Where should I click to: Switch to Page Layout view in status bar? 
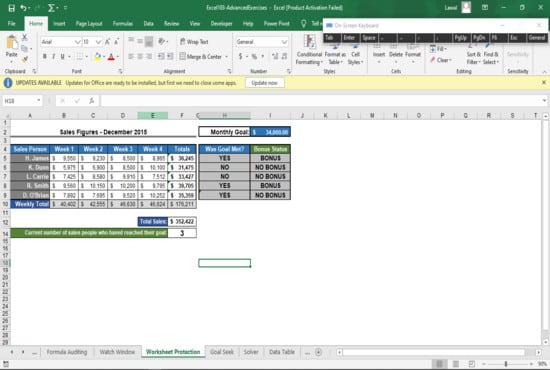[456, 364]
